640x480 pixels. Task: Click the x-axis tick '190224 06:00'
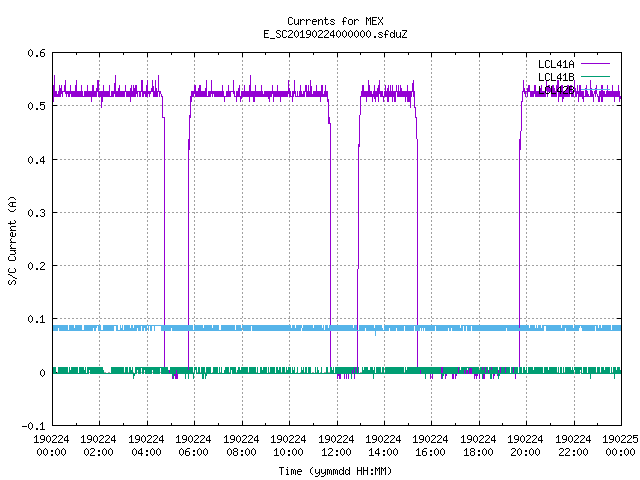pyautogui.click(x=193, y=446)
